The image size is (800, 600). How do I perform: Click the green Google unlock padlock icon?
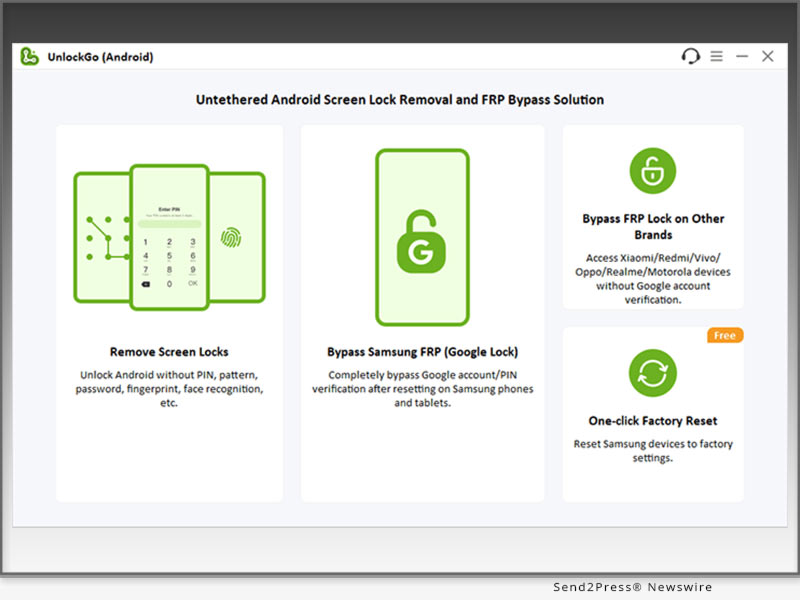pos(422,240)
